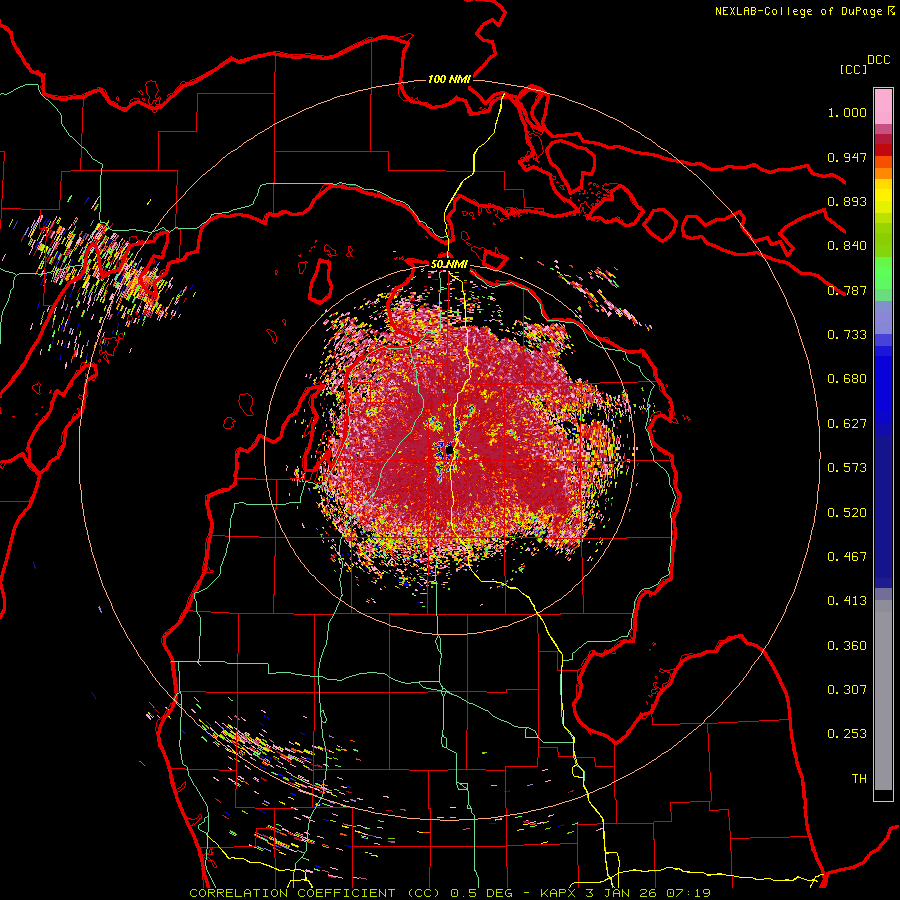Click the 0.627 color scale value
900x900 pixels.
click(x=847, y=424)
